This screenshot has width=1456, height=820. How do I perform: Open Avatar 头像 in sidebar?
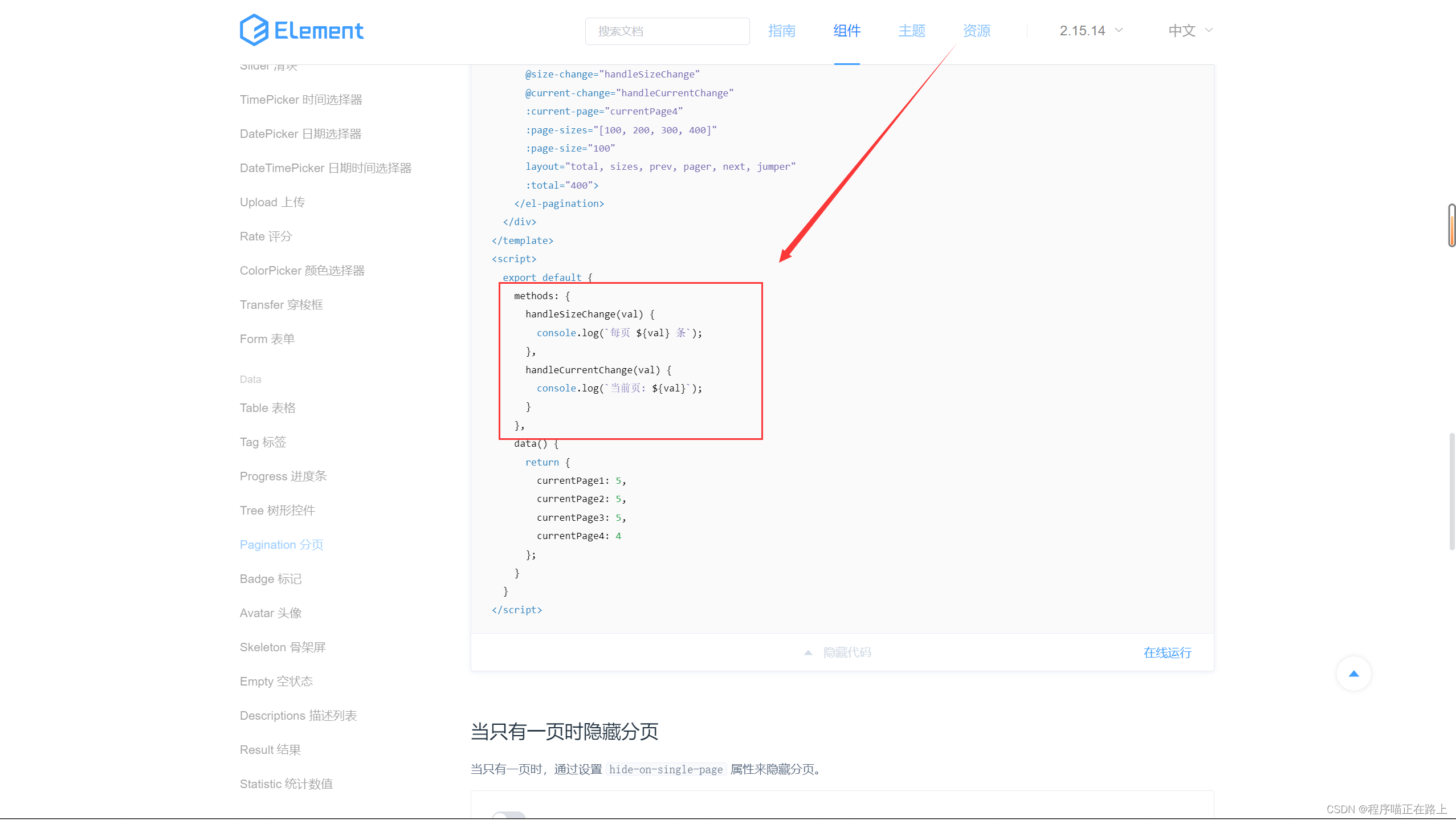(271, 613)
